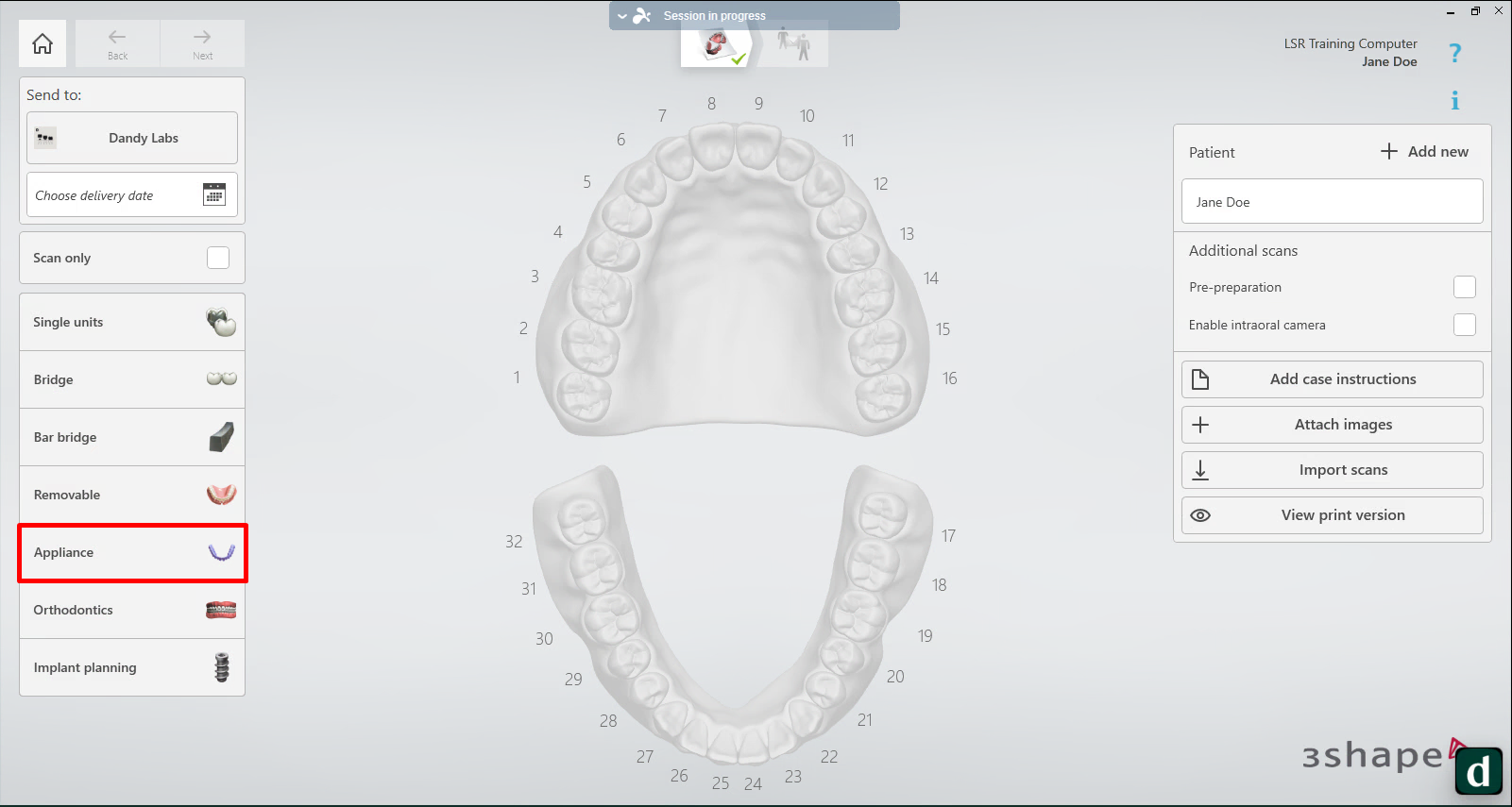Open the help question mark icon
Image resolution: width=1512 pixels, height=807 pixels.
1454,53
